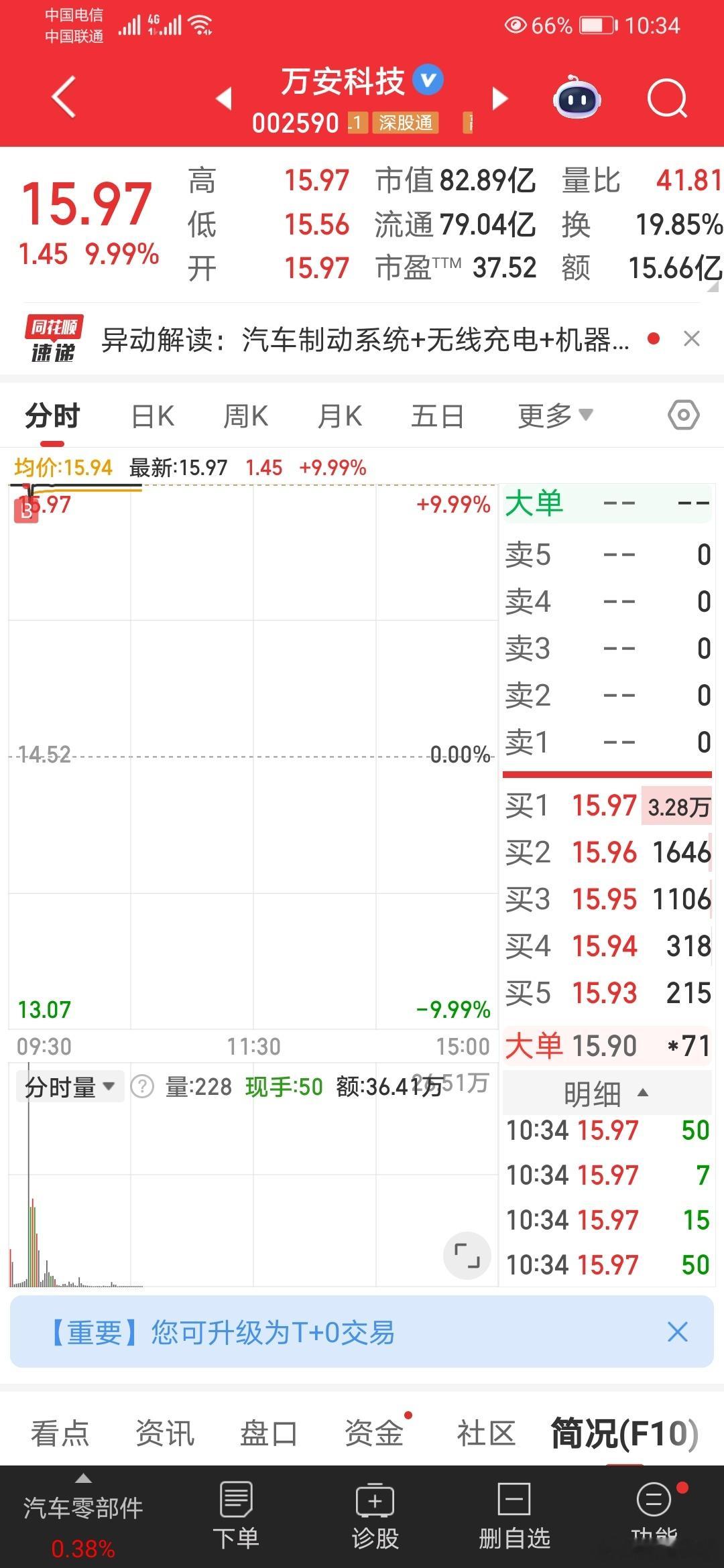Tap 诊股 diagnose icon
Viewport: 724px width, 1568px height.
[x=375, y=1516]
